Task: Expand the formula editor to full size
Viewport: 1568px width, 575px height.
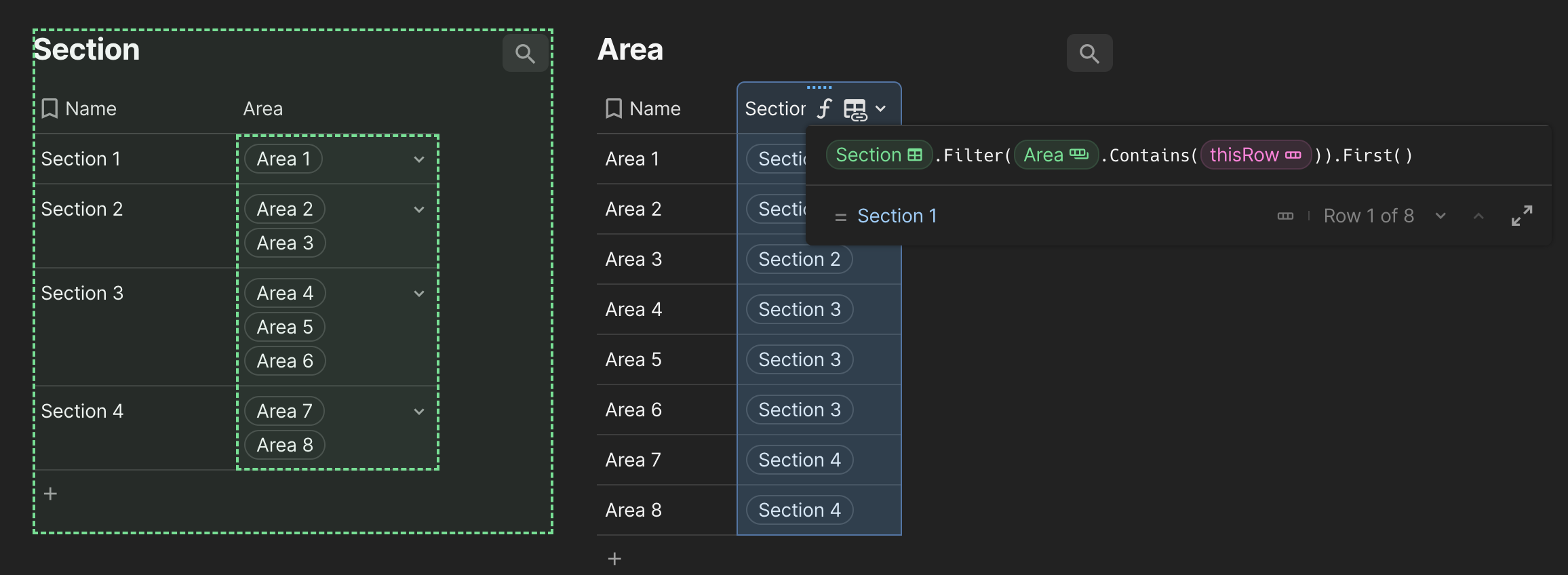Action: 1521,216
